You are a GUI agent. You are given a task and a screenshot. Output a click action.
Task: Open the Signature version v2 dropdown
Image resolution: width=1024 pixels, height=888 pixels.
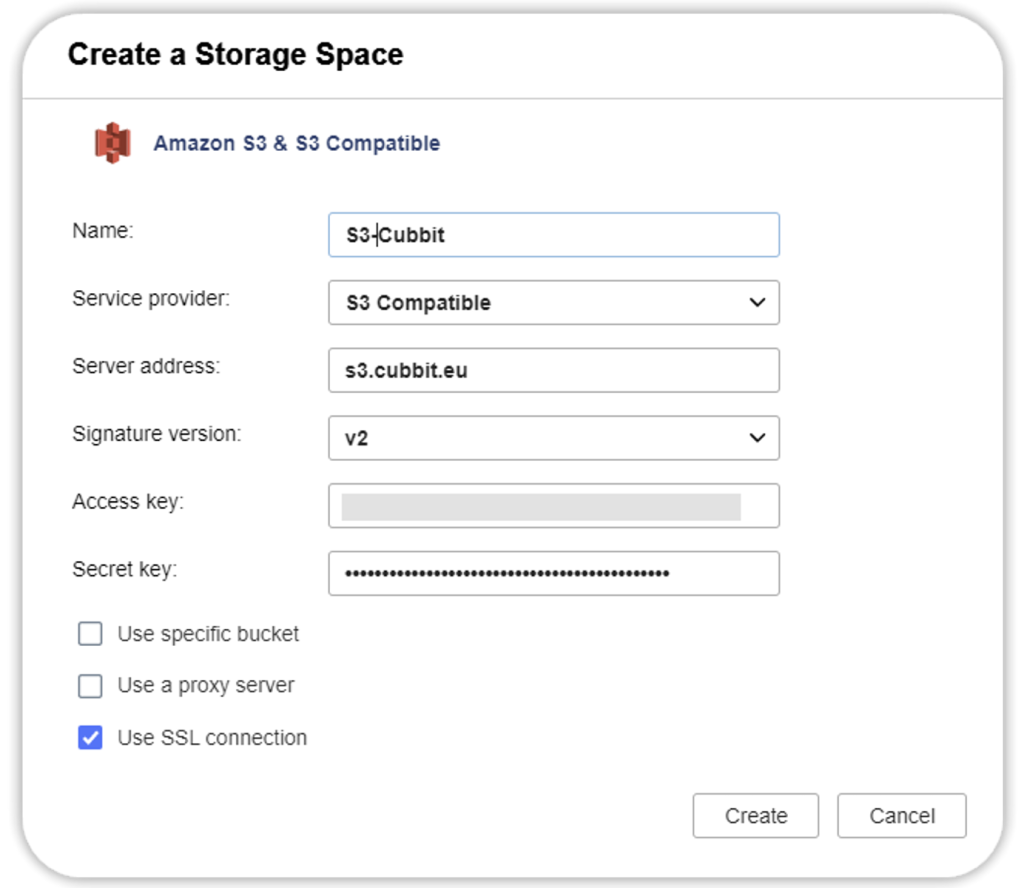(x=554, y=438)
